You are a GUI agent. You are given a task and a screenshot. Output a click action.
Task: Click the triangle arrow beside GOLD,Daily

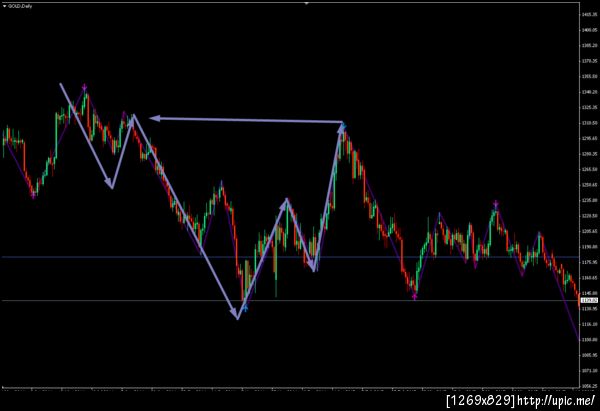(x=5, y=6)
